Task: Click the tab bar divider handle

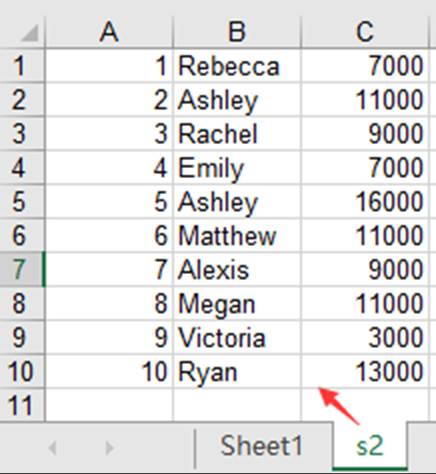Action: [194, 448]
